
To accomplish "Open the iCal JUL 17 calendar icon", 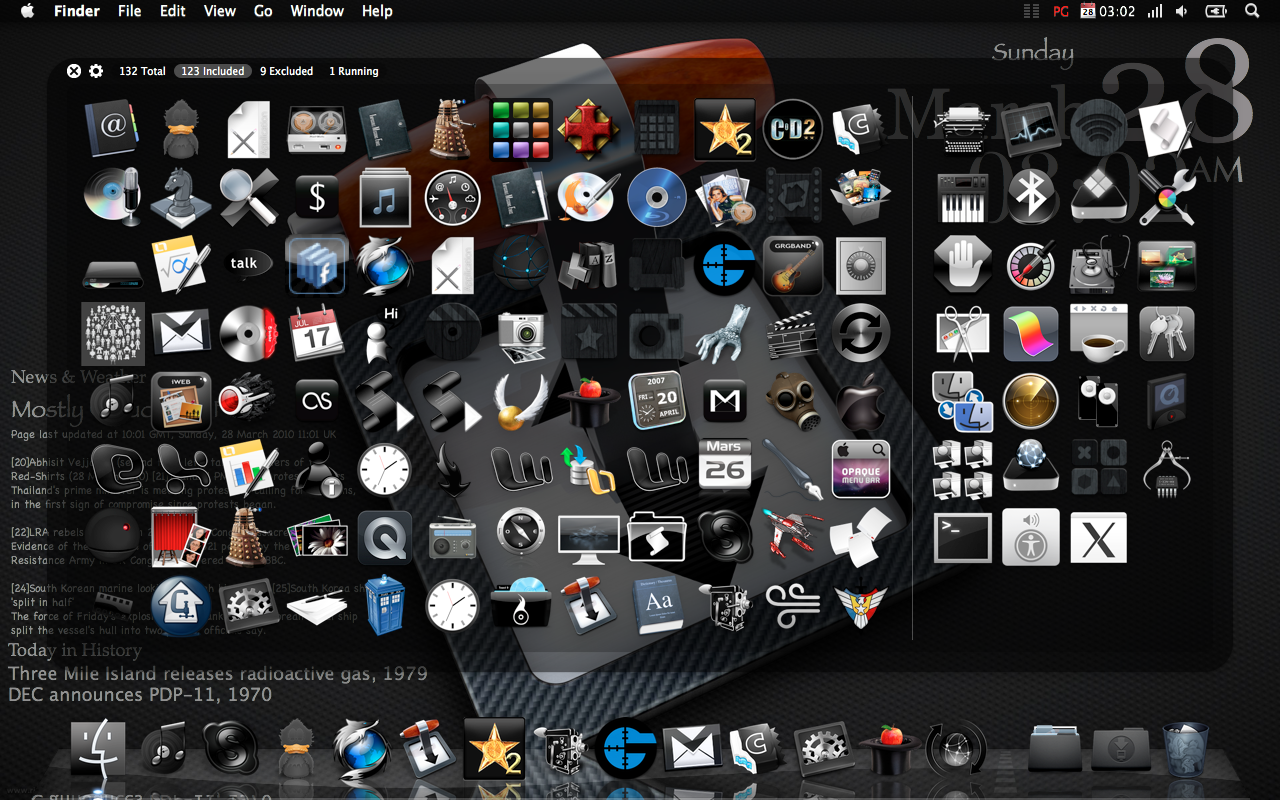I will [316, 333].
